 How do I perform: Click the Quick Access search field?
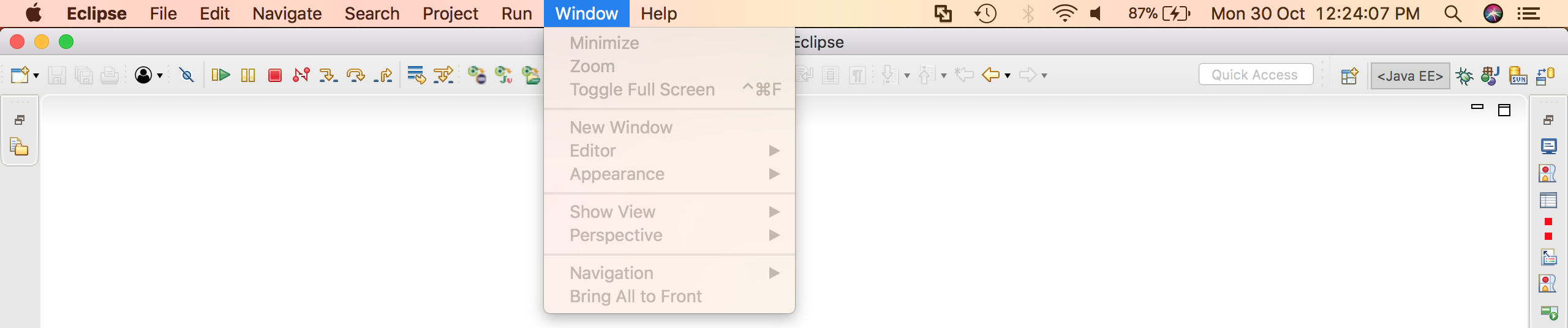tap(1255, 75)
